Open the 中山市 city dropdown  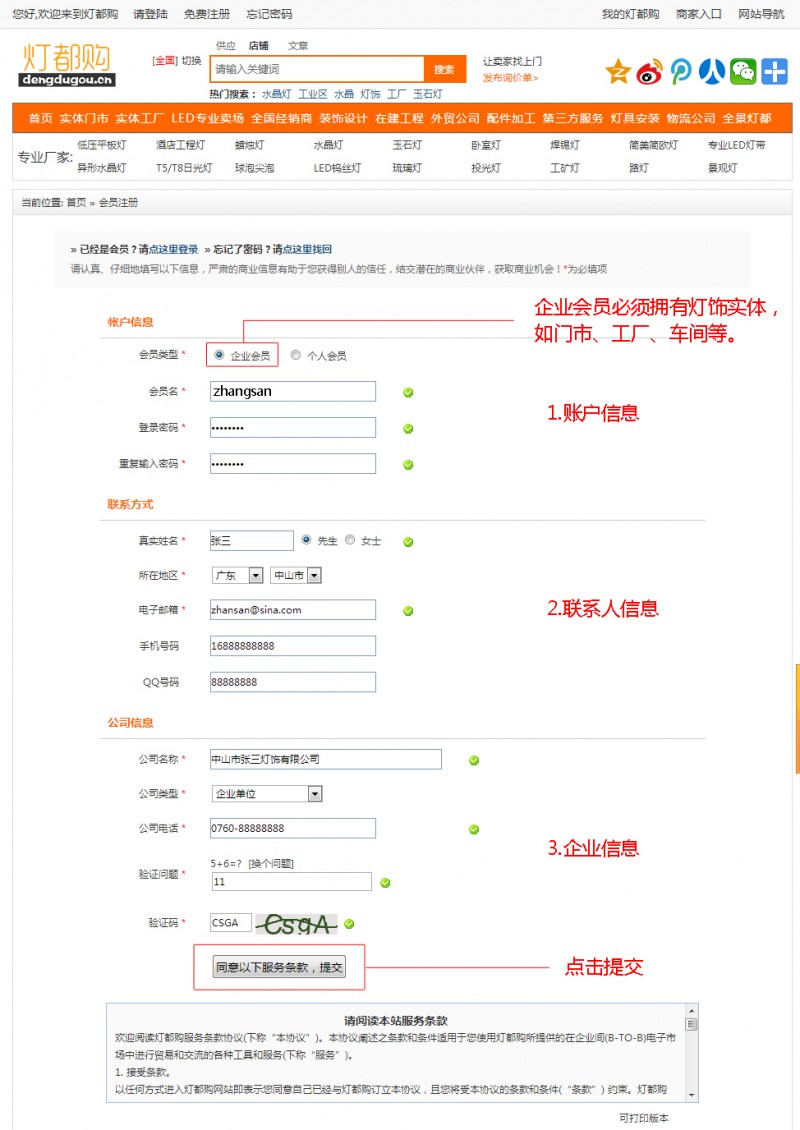tap(296, 575)
